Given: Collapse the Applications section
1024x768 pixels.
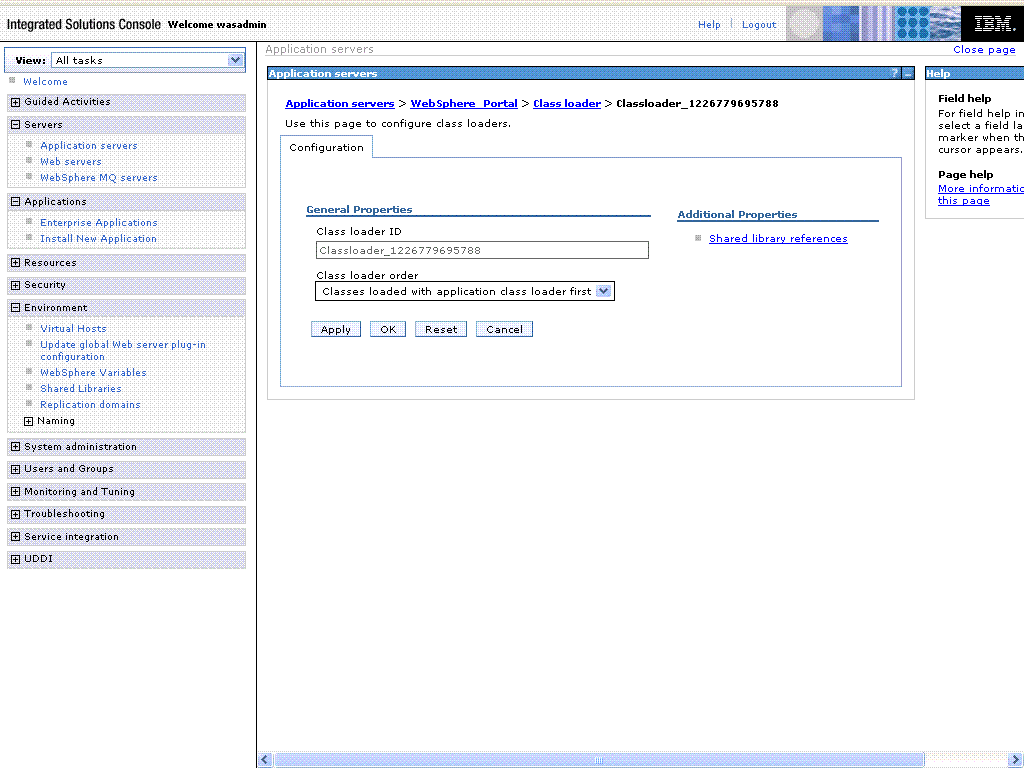Looking at the screenshot, I should 16,202.
